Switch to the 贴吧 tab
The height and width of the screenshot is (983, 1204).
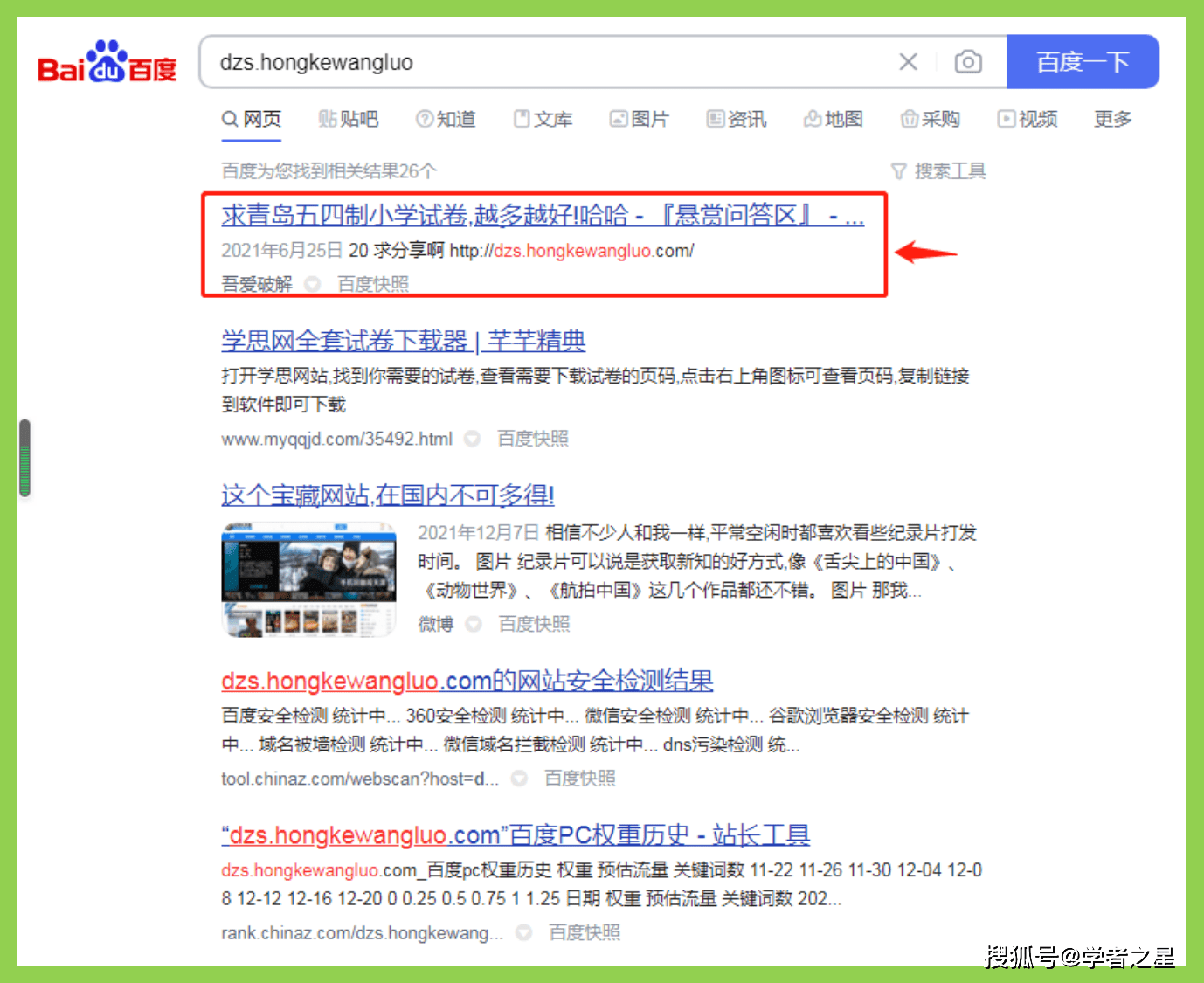pos(349,119)
